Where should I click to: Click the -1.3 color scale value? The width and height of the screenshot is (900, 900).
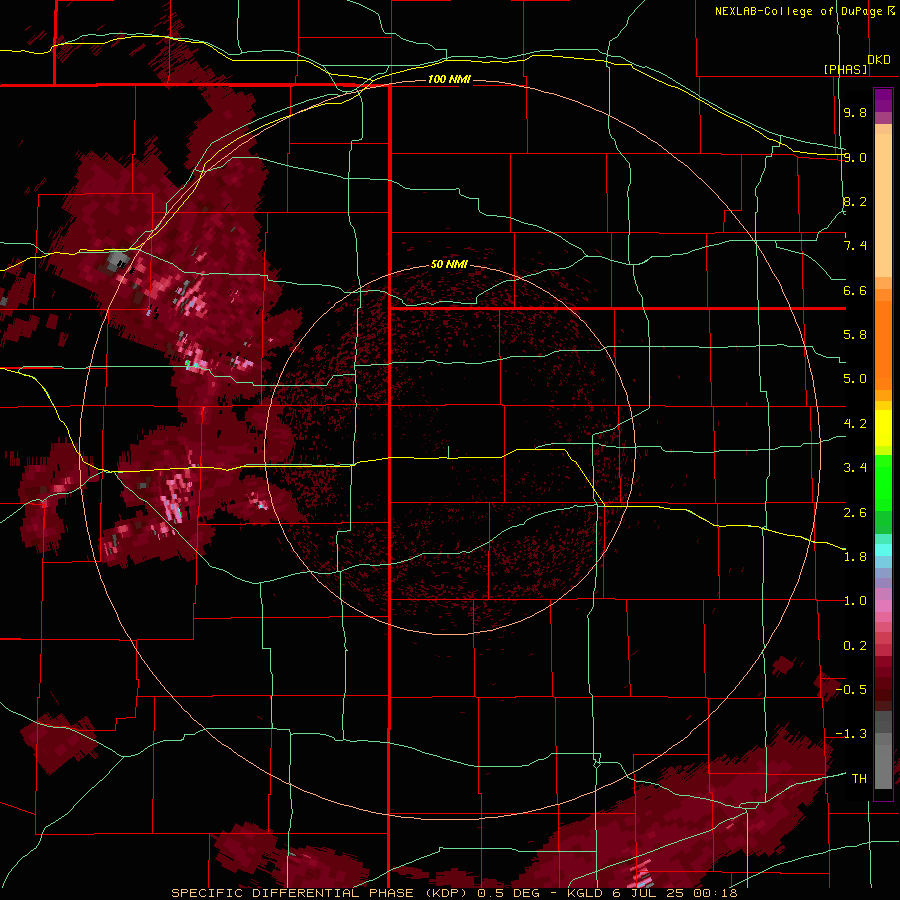(x=851, y=734)
